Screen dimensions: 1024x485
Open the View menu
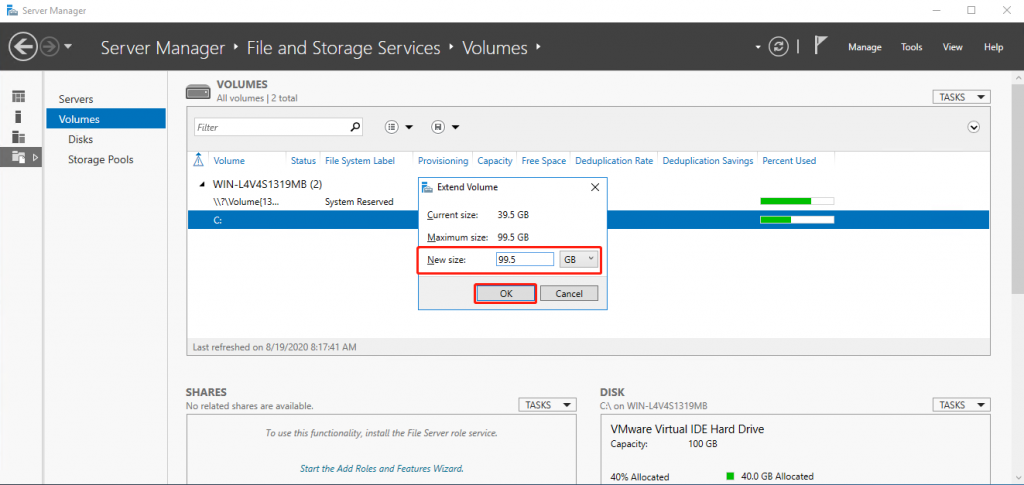[953, 47]
